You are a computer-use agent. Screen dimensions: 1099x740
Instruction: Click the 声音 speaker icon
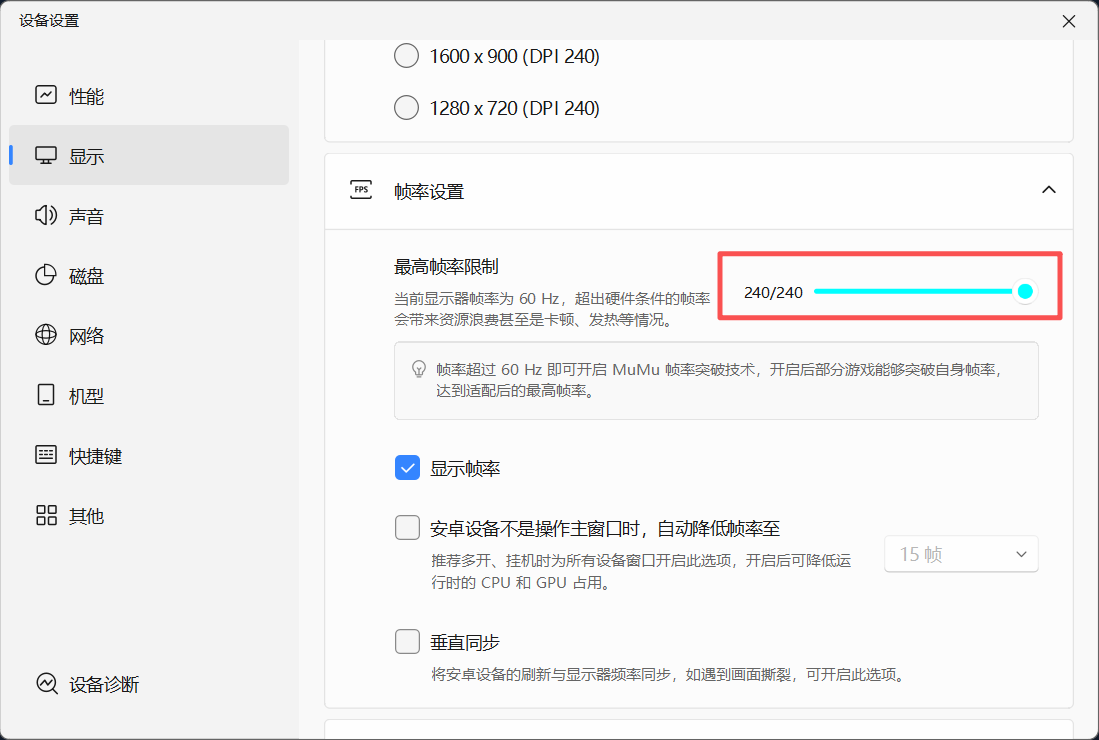coord(46,216)
